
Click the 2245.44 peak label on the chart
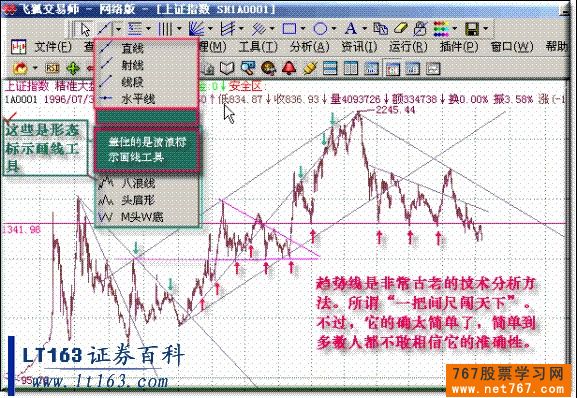tap(395, 110)
